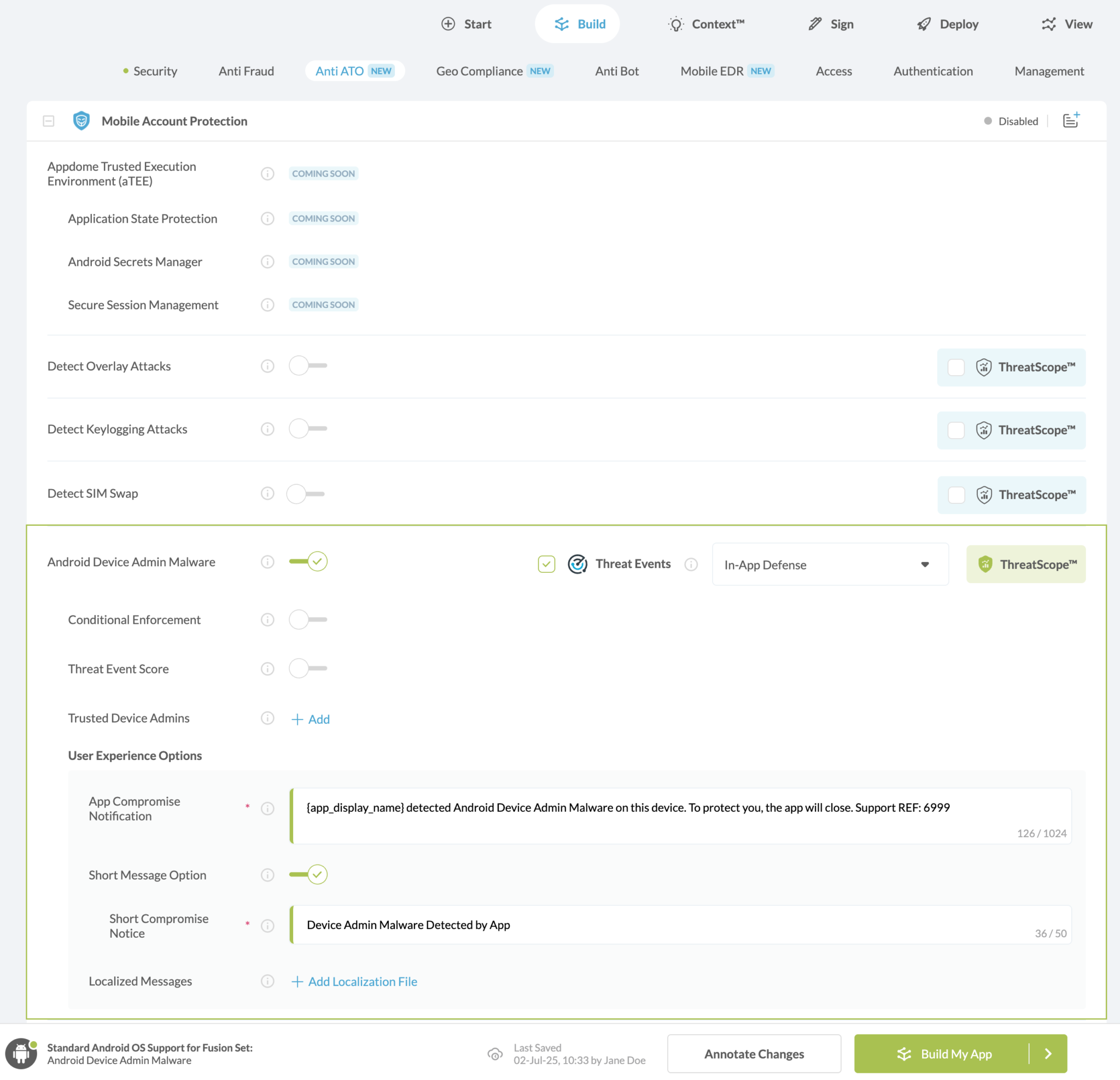Turn off the Android Device Admin Malware toggle

click(x=308, y=561)
